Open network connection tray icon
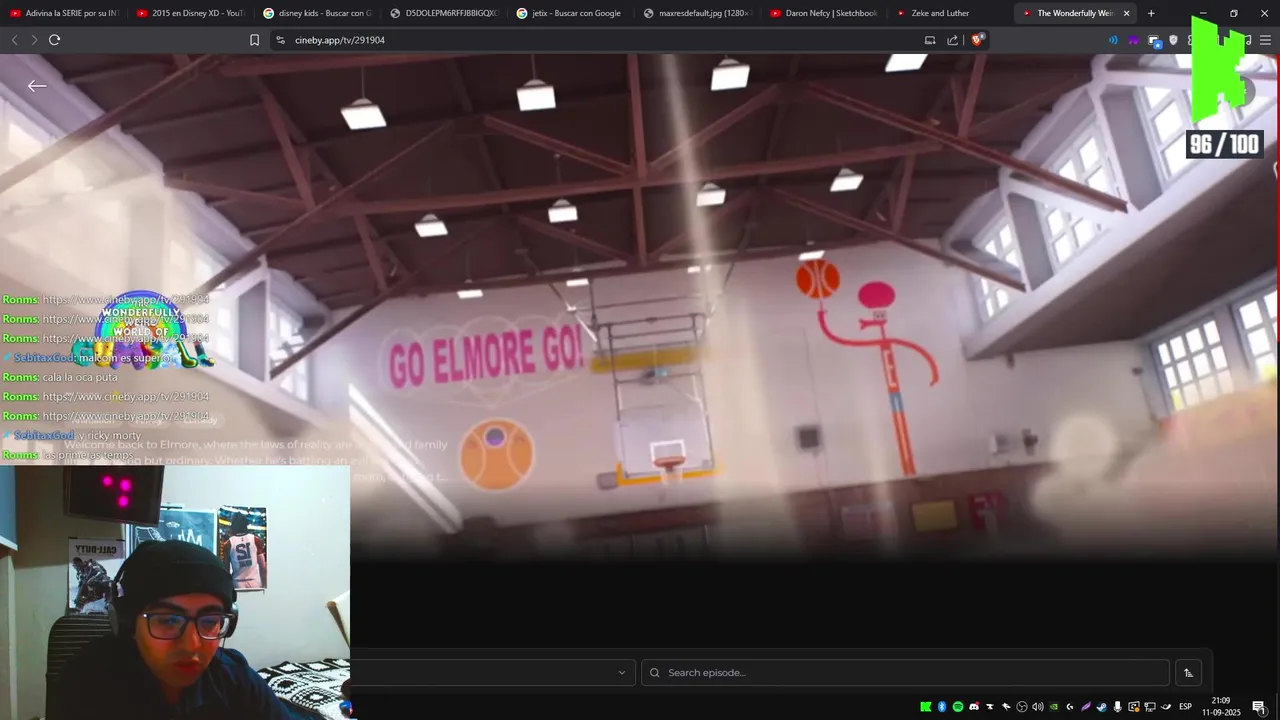1280x720 pixels. coord(1150,707)
